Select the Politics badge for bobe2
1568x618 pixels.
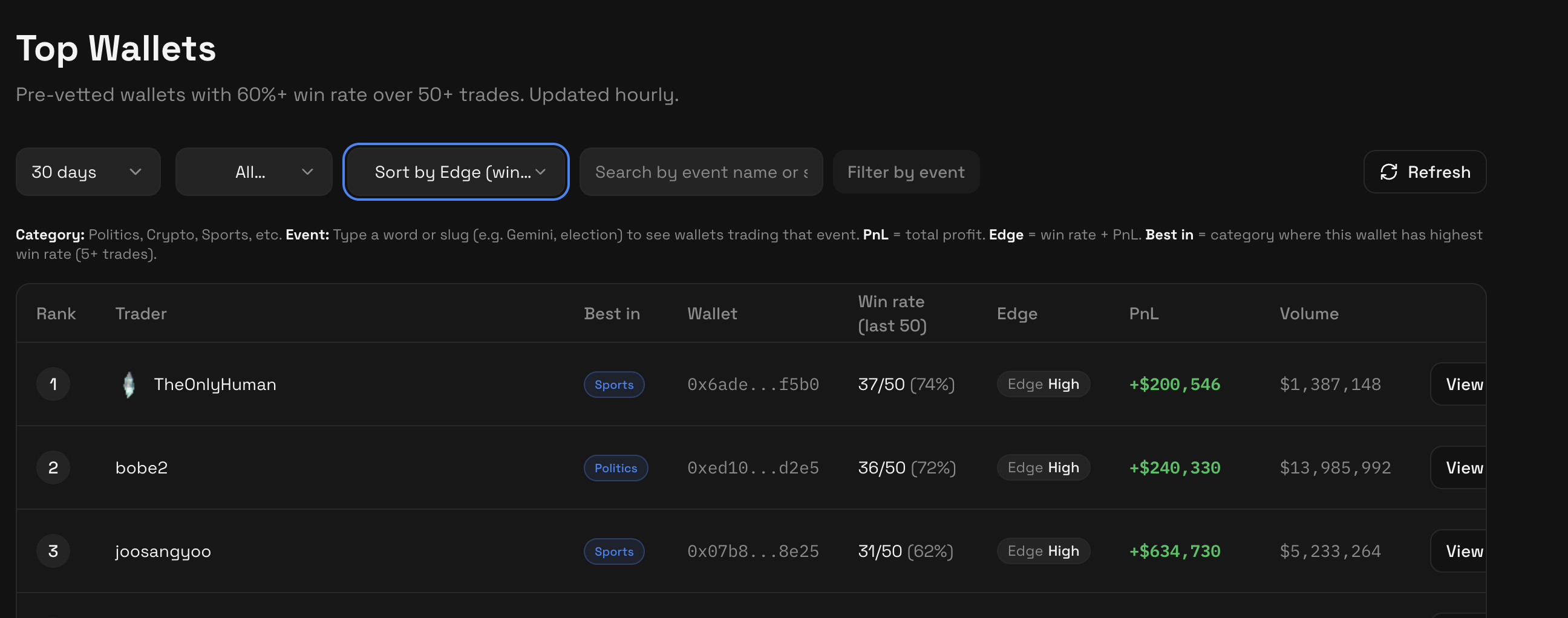click(615, 468)
